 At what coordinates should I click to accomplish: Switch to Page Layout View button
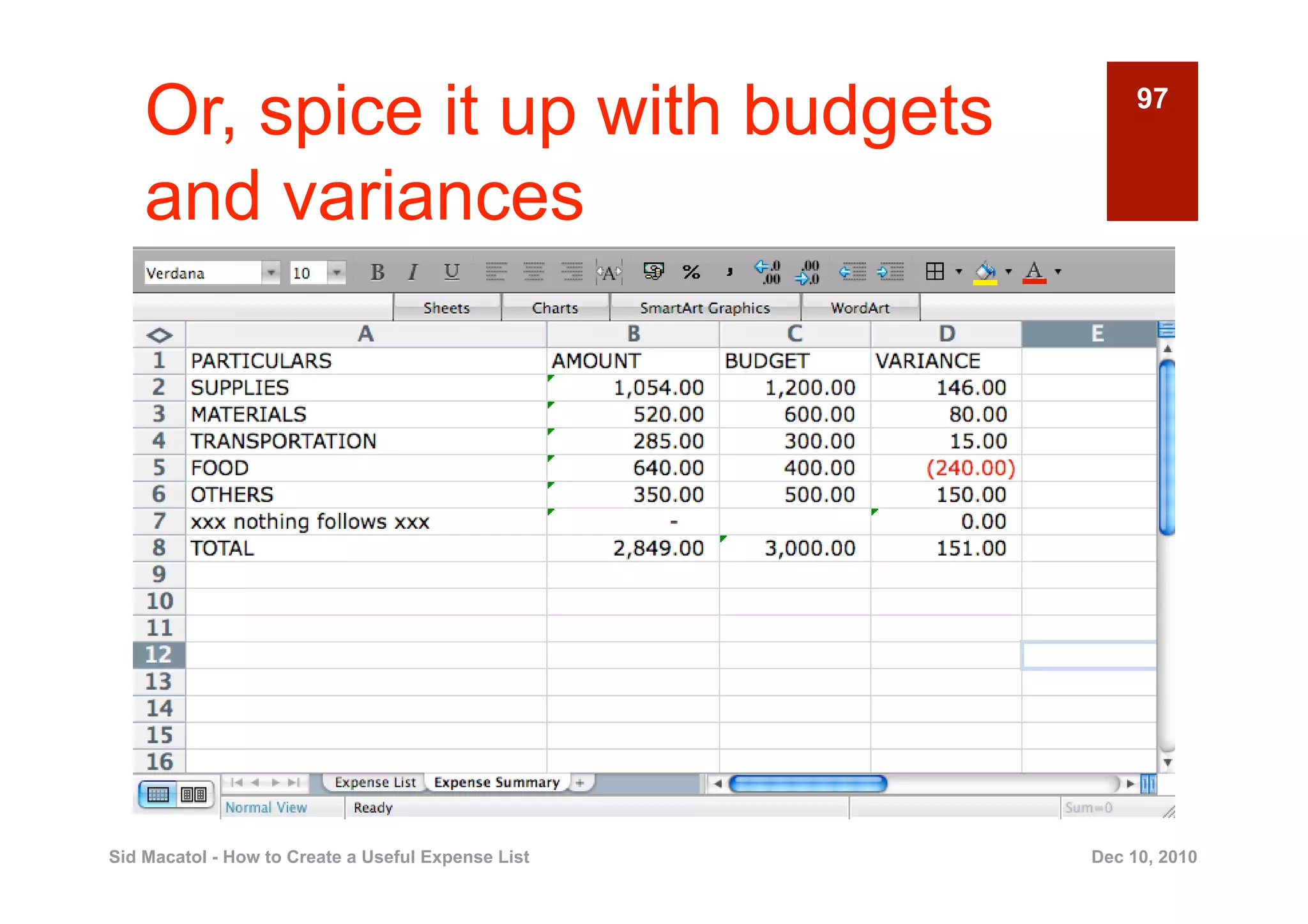tap(194, 794)
